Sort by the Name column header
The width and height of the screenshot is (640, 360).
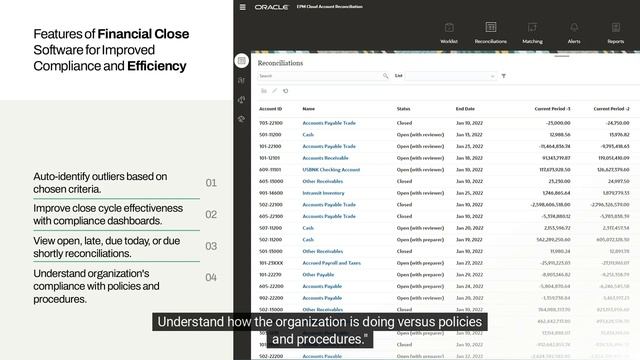pyautogui.click(x=309, y=109)
